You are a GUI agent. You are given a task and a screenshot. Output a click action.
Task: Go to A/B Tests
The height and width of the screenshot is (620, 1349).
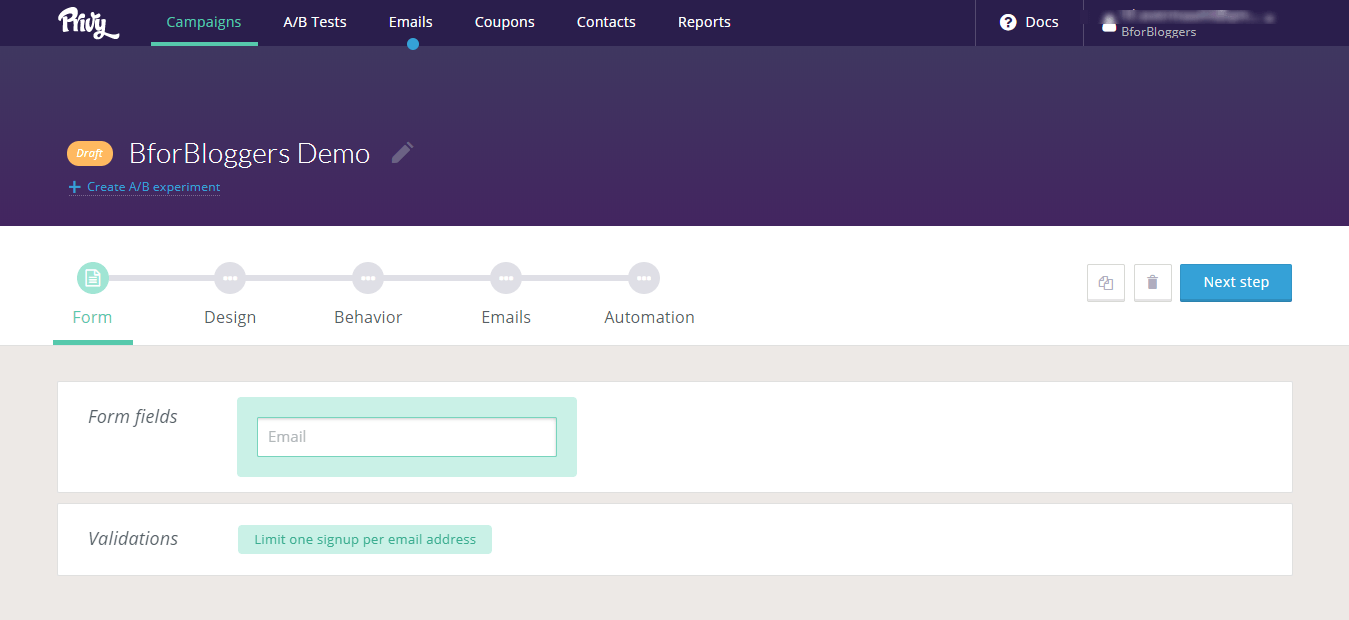(x=315, y=22)
